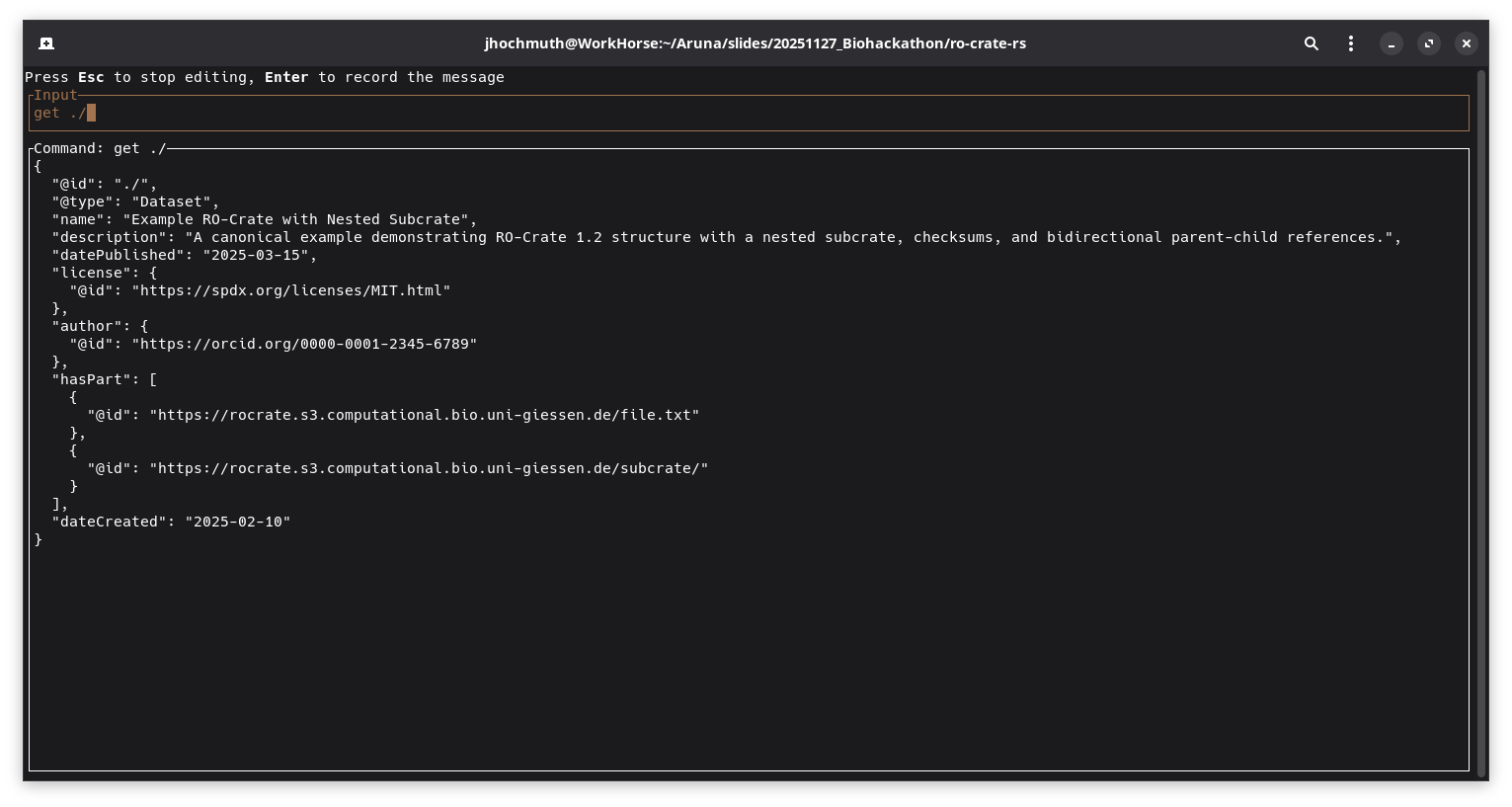Select the '@type' Dataset value

[174, 202]
